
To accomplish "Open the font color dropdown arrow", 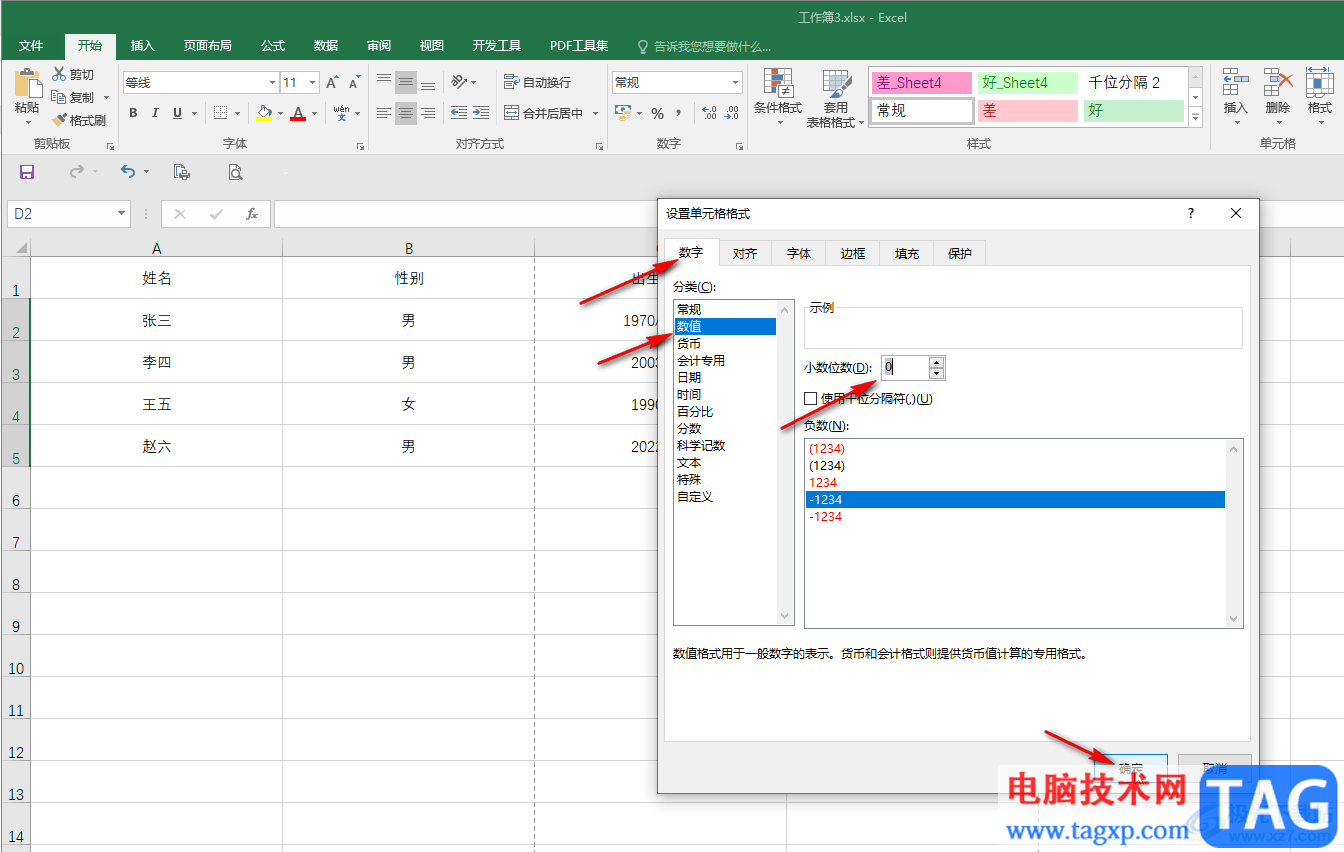I will [x=314, y=113].
